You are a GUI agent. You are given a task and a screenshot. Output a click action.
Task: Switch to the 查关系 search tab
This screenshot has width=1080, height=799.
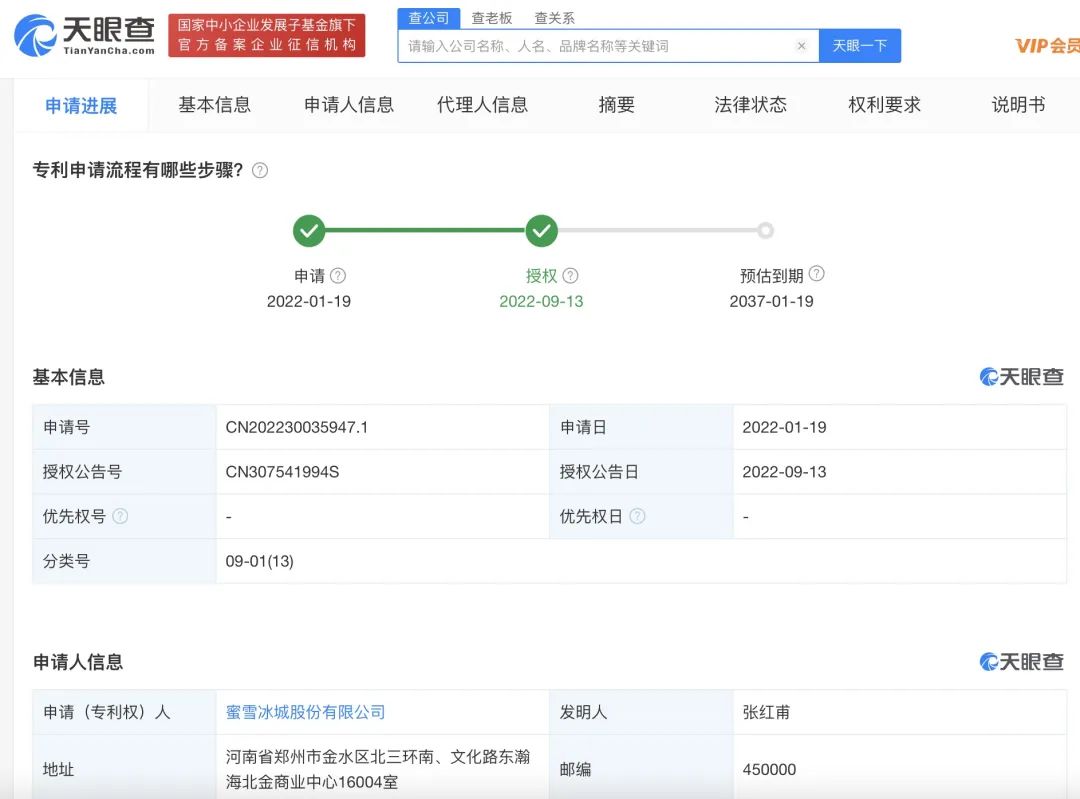click(x=554, y=18)
